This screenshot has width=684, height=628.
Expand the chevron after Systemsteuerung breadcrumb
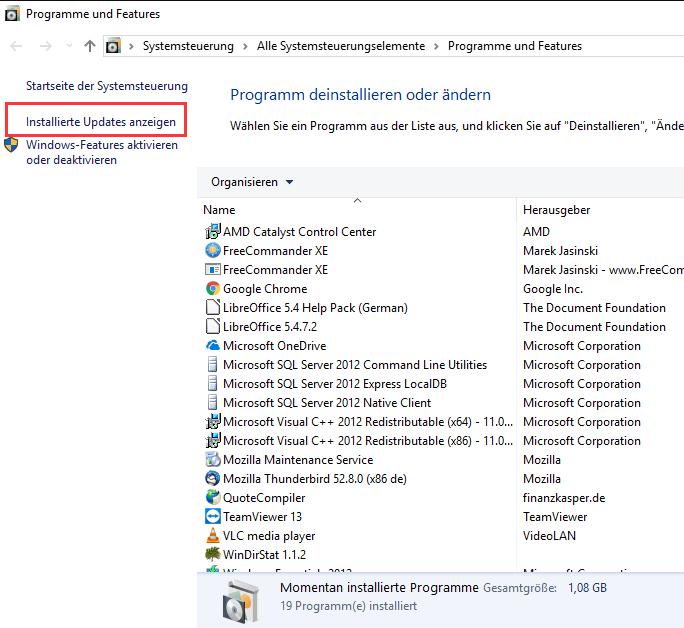click(246, 46)
